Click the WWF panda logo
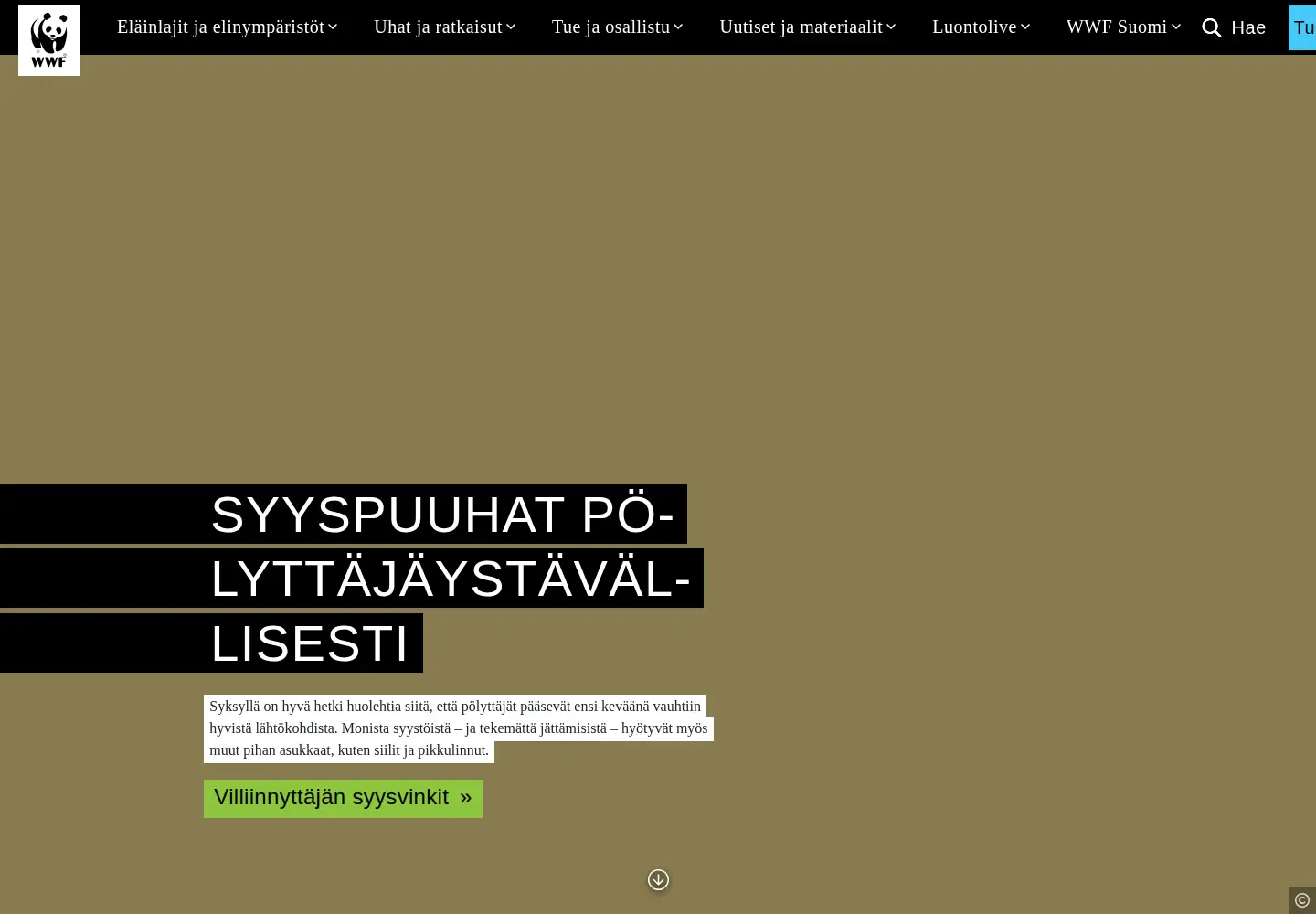Viewport: 1316px width, 914px height. (49, 40)
